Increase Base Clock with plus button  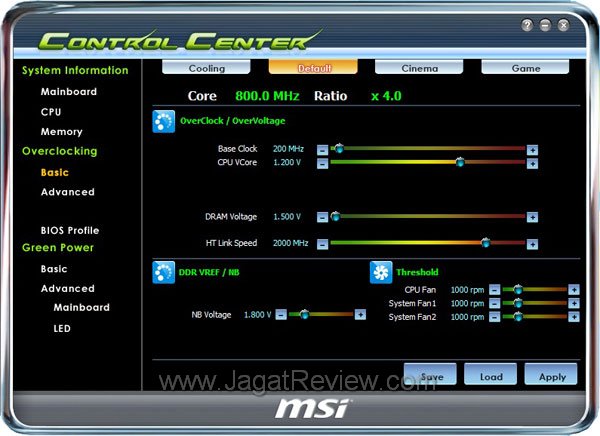point(532,150)
